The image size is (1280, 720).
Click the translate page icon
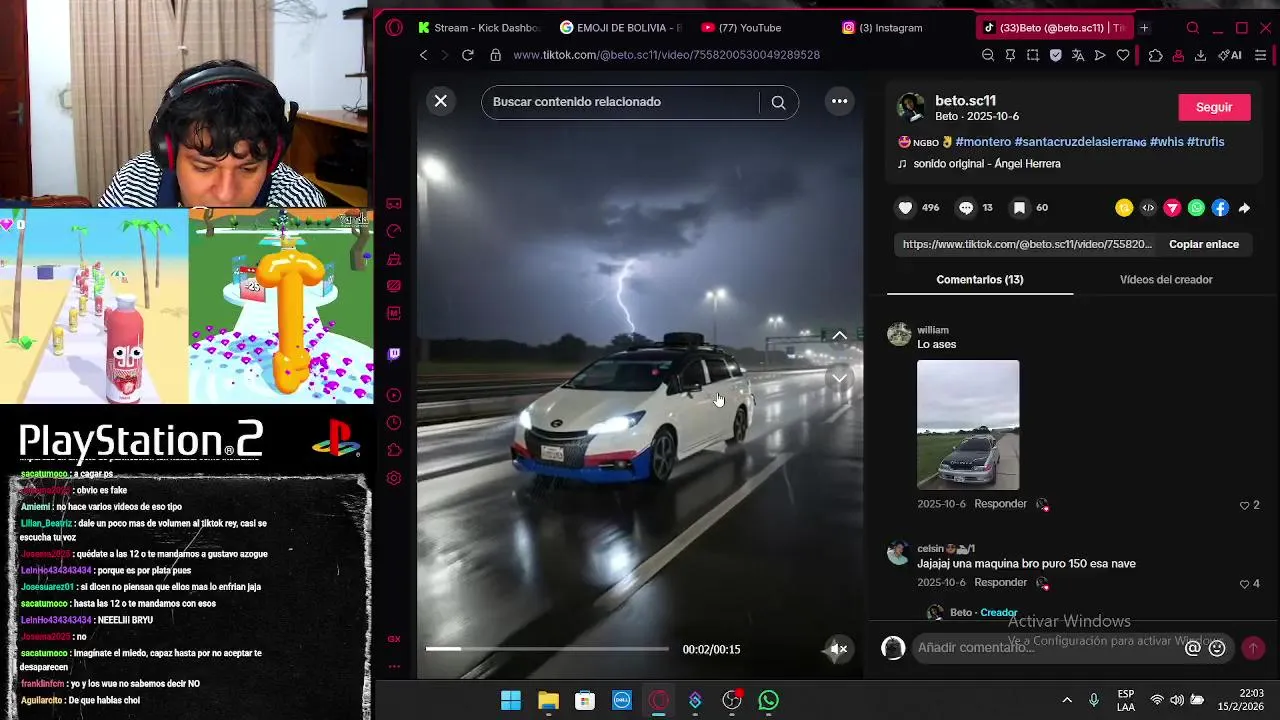click(x=1078, y=55)
